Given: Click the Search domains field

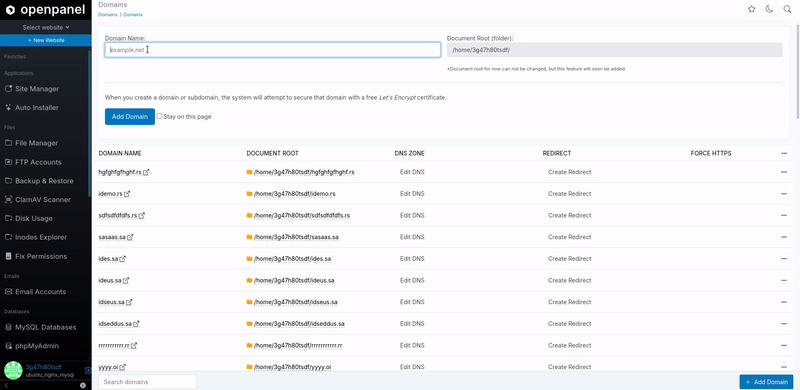Looking at the screenshot, I should [147, 382].
